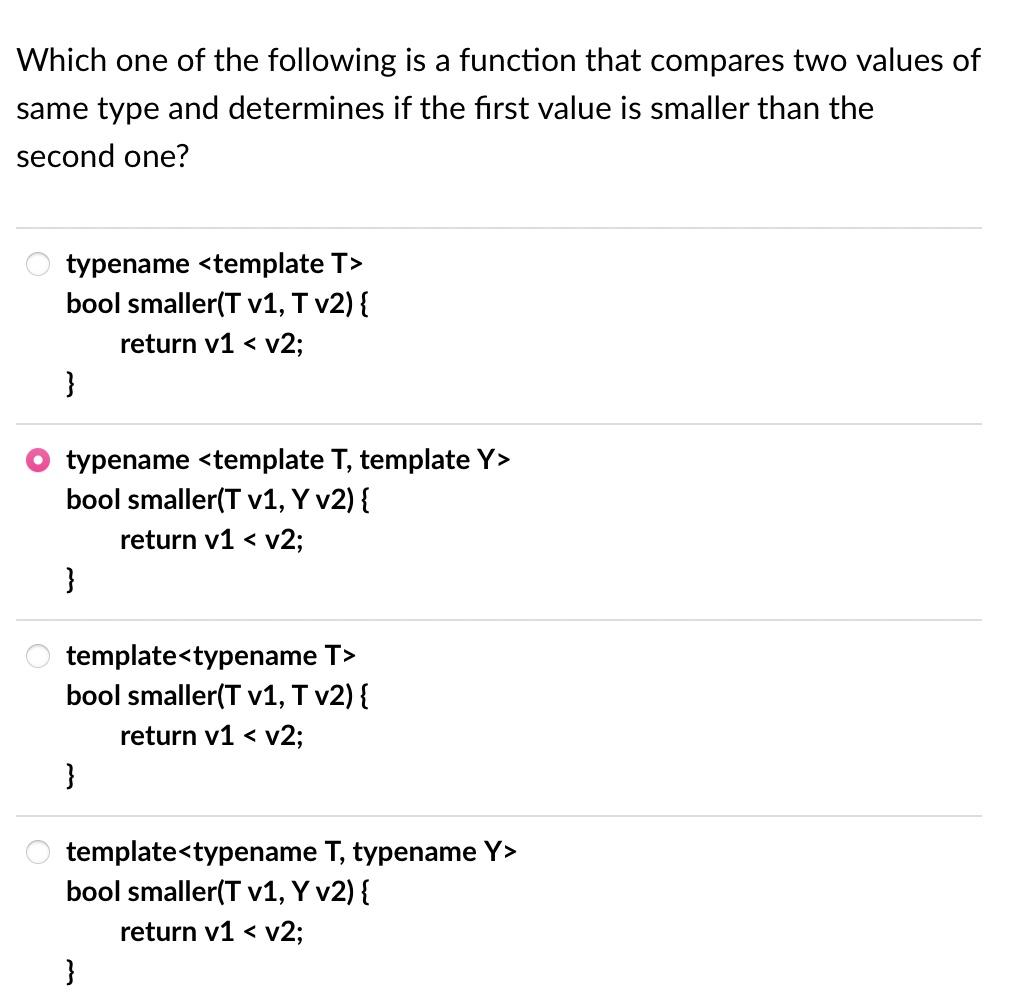The height and width of the screenshot is (1006, 1014).
Task: Click the closing brace of the second option
Action: (69, 579)
